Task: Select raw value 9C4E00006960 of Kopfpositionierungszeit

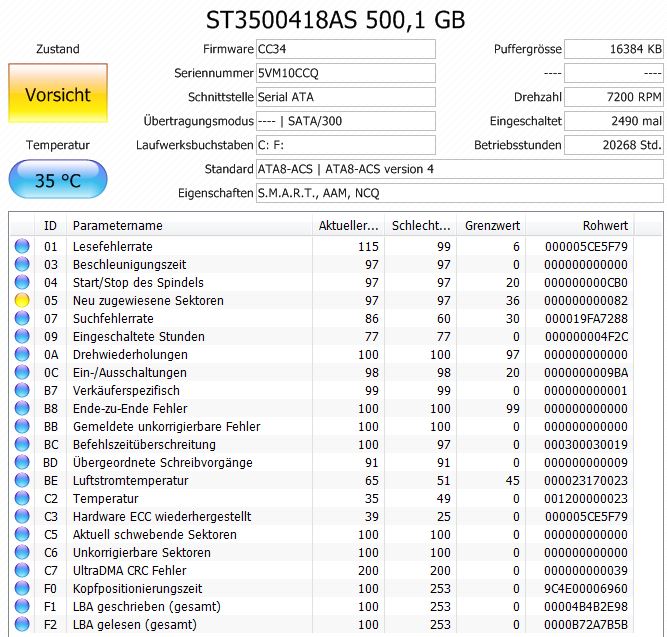Action: 586,588
